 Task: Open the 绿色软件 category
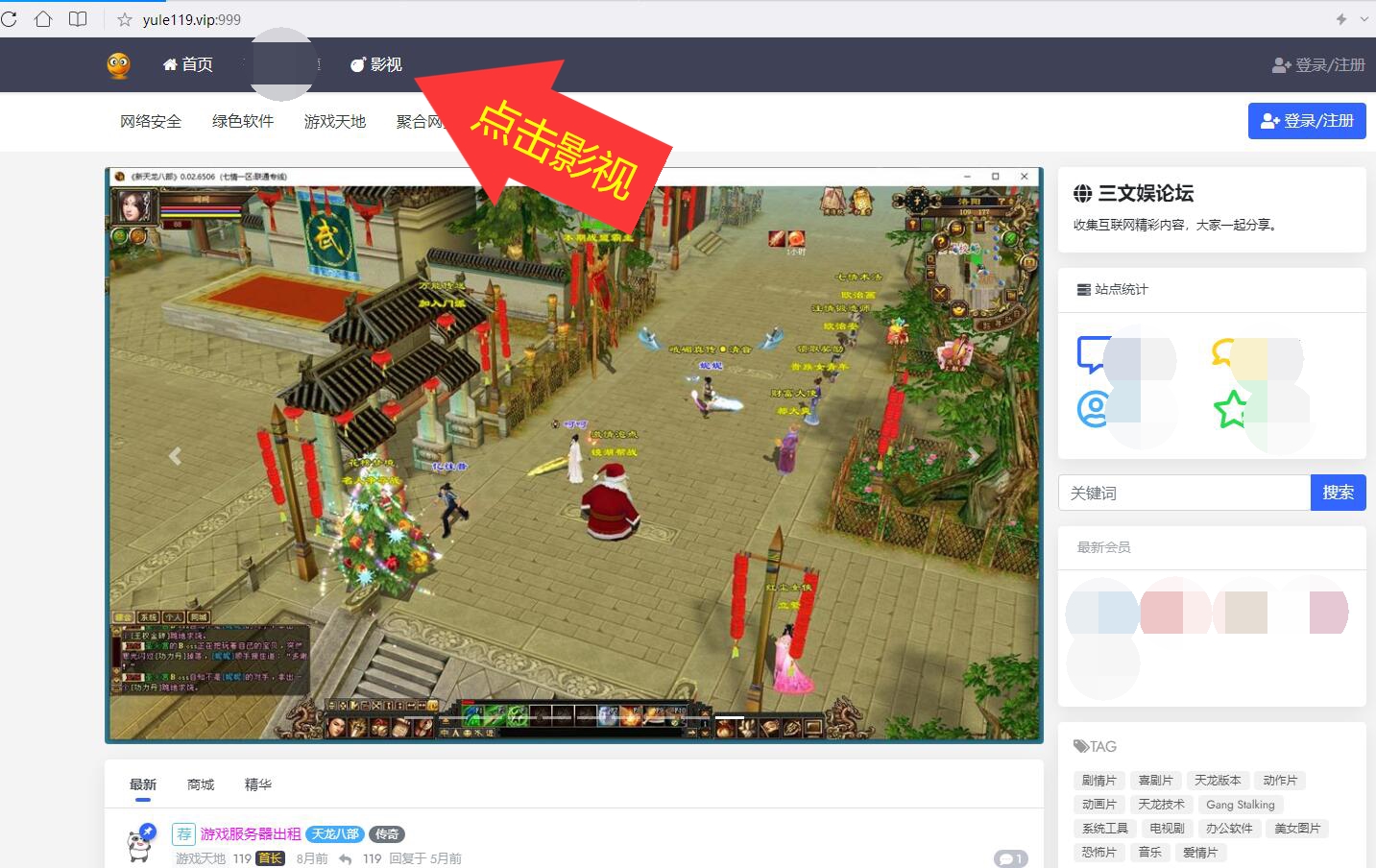pos(243,121)
